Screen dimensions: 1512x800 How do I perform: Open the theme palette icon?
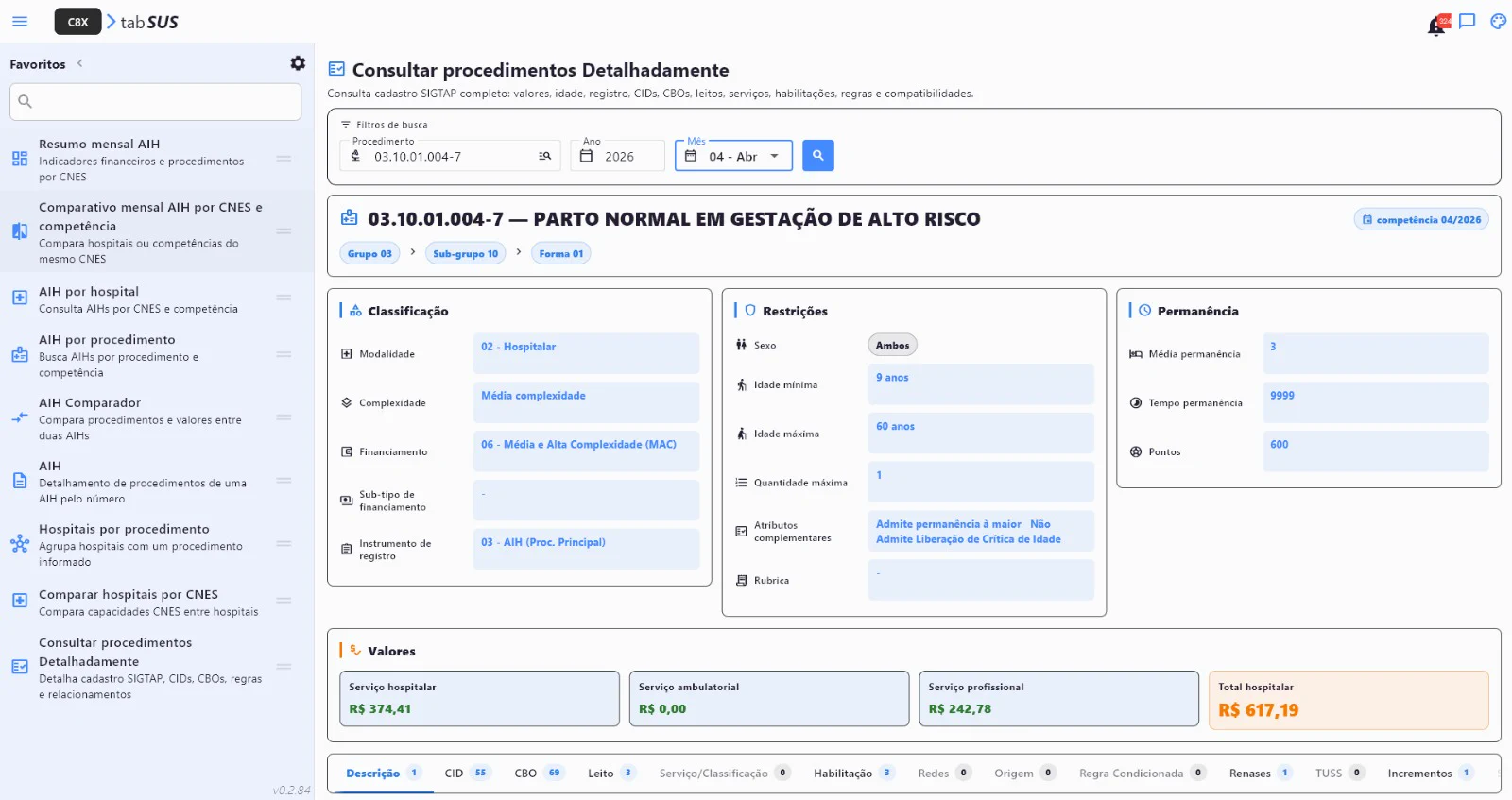[x=1498, y=22]
